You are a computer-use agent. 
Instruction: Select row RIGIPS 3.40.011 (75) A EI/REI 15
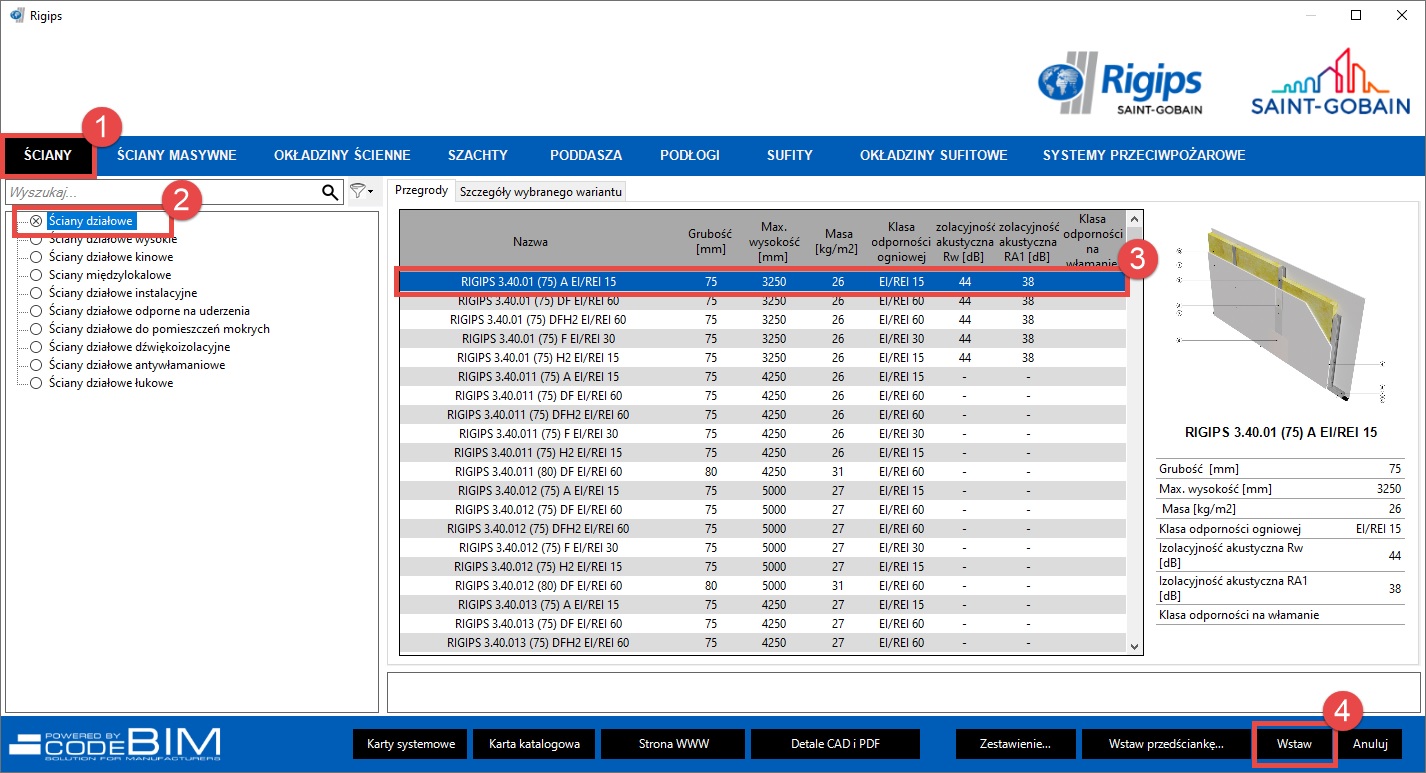coord(763,377)
